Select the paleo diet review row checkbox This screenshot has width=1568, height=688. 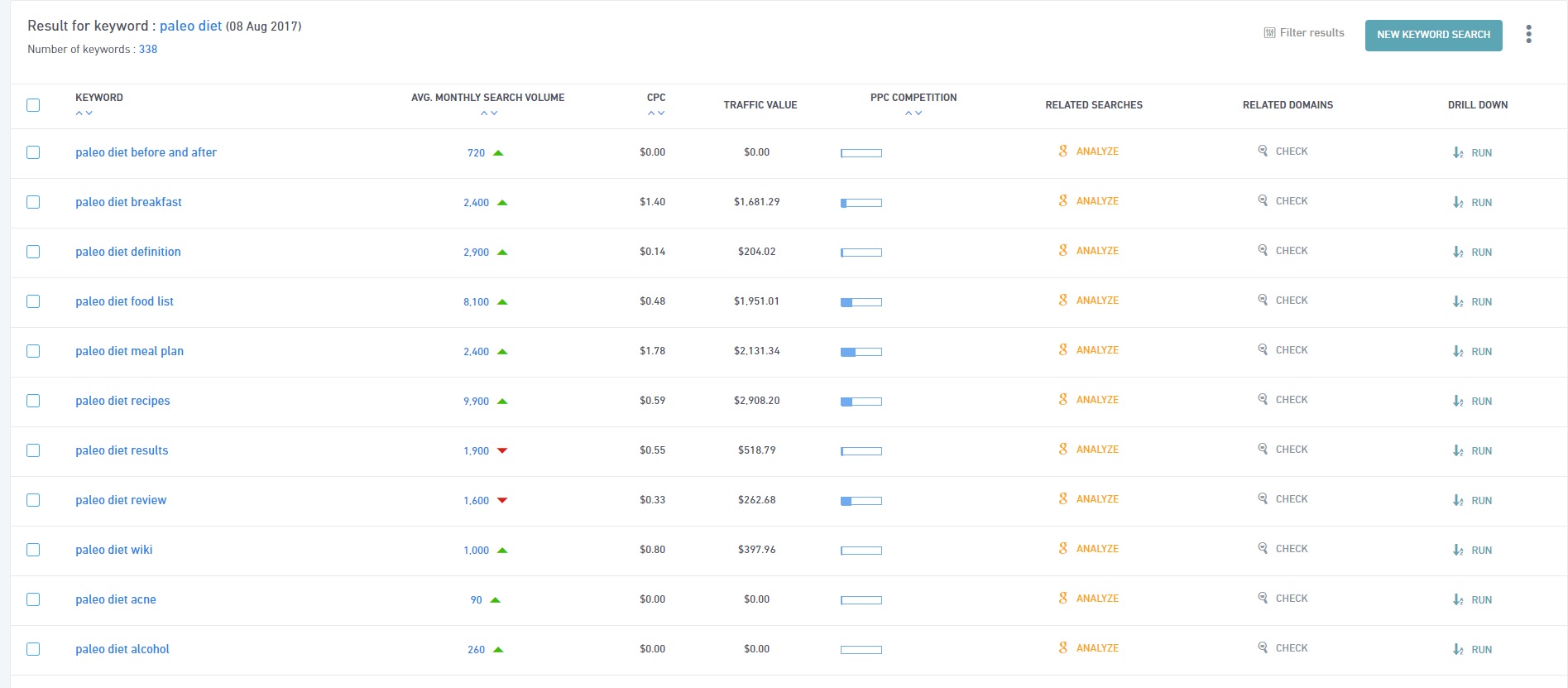(33, 500)
